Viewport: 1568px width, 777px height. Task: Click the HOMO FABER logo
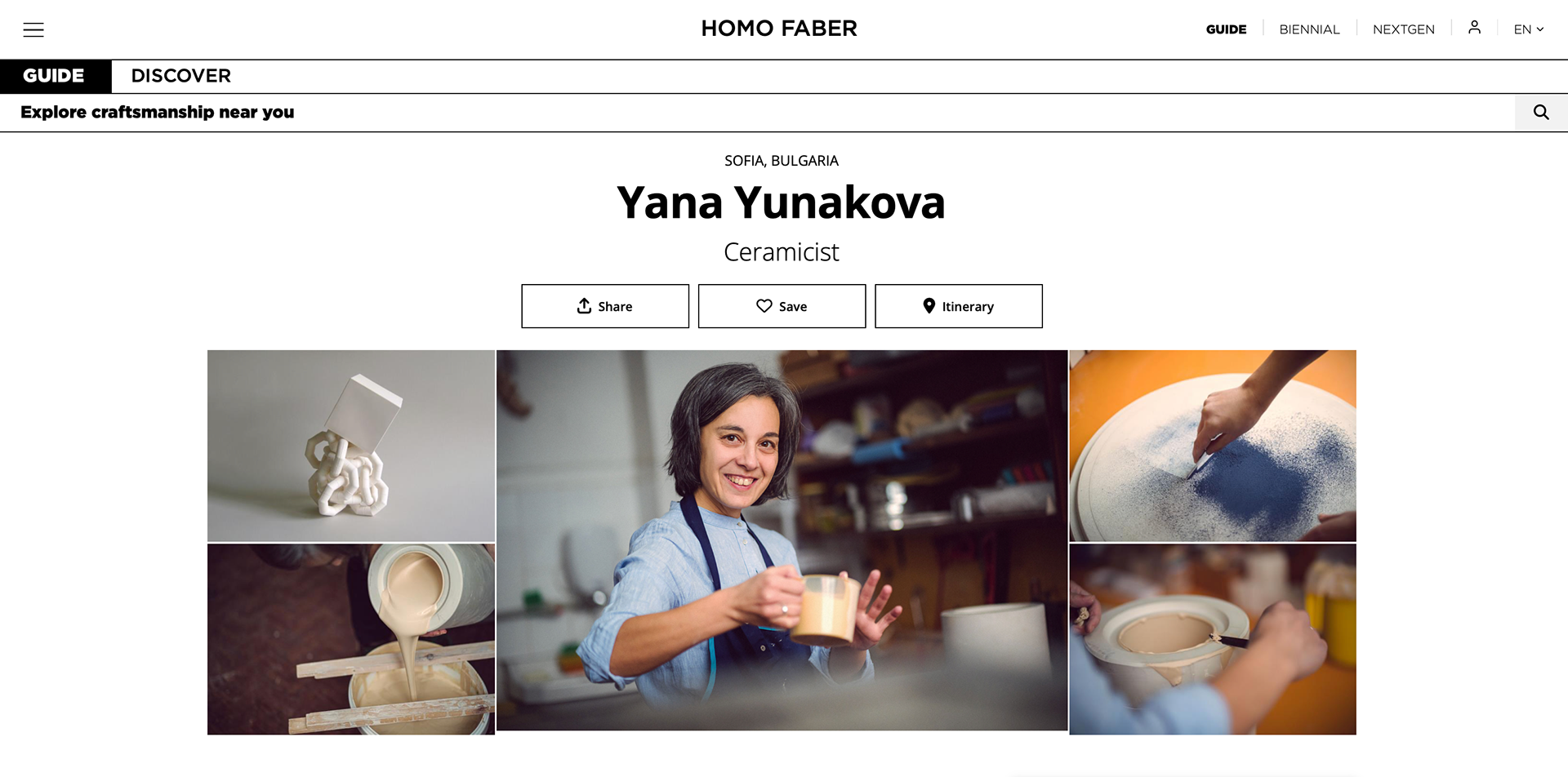[779, 29]
